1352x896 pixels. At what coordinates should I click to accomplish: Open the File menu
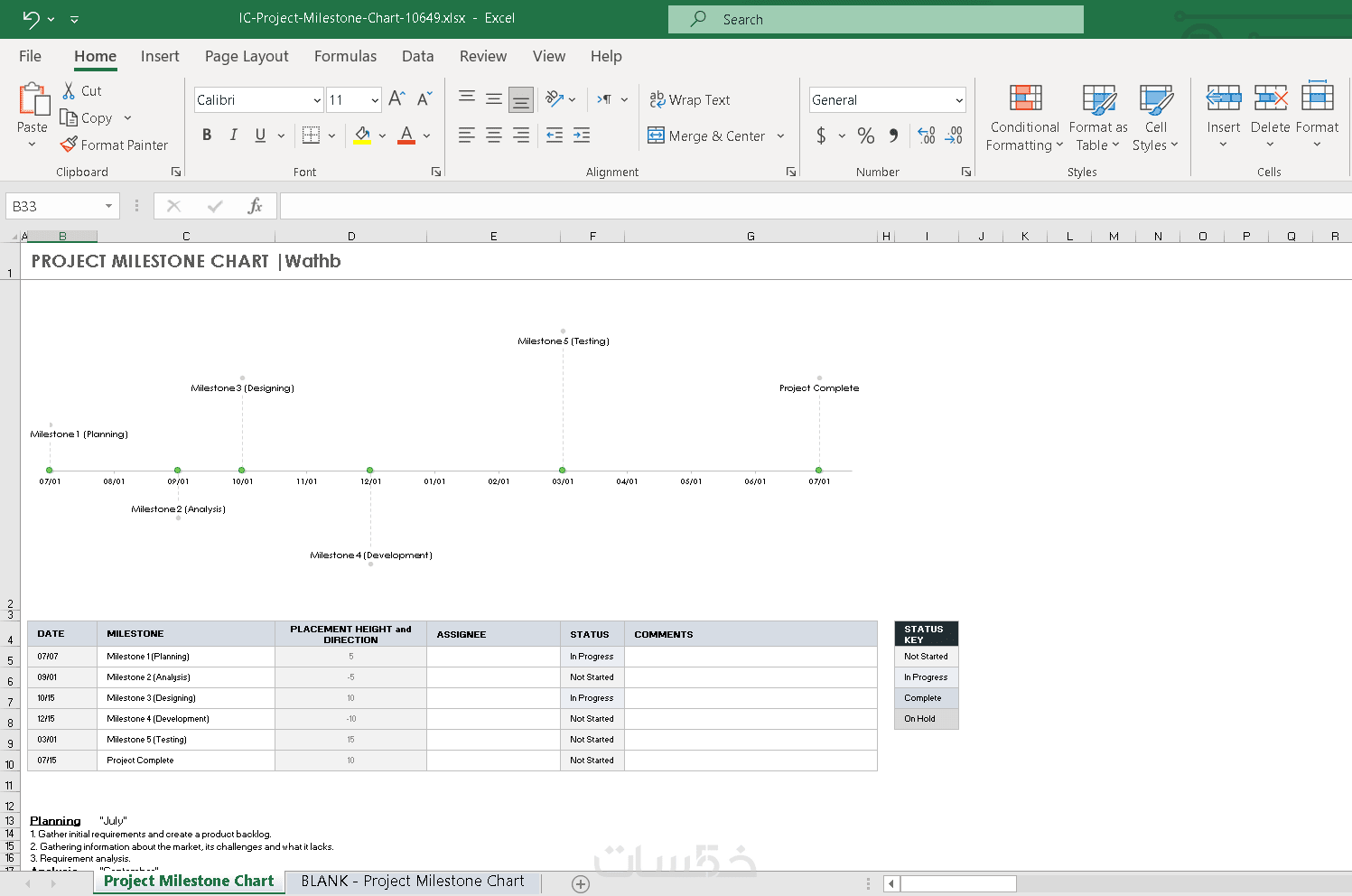point(30,56)
